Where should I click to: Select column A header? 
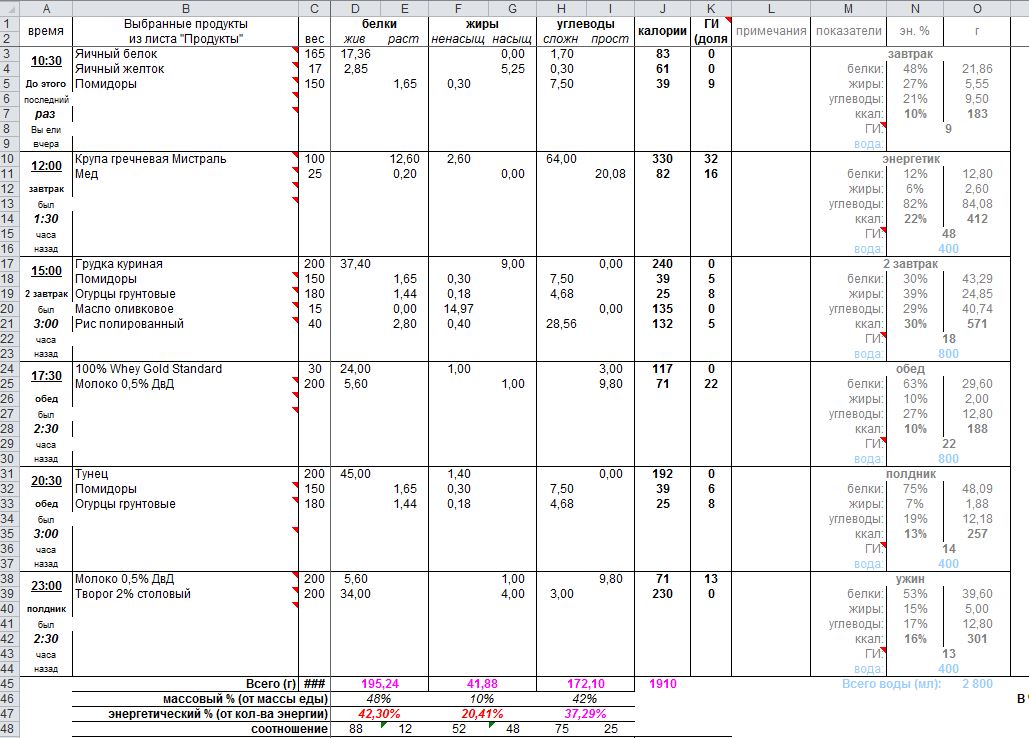coord(46,9)
